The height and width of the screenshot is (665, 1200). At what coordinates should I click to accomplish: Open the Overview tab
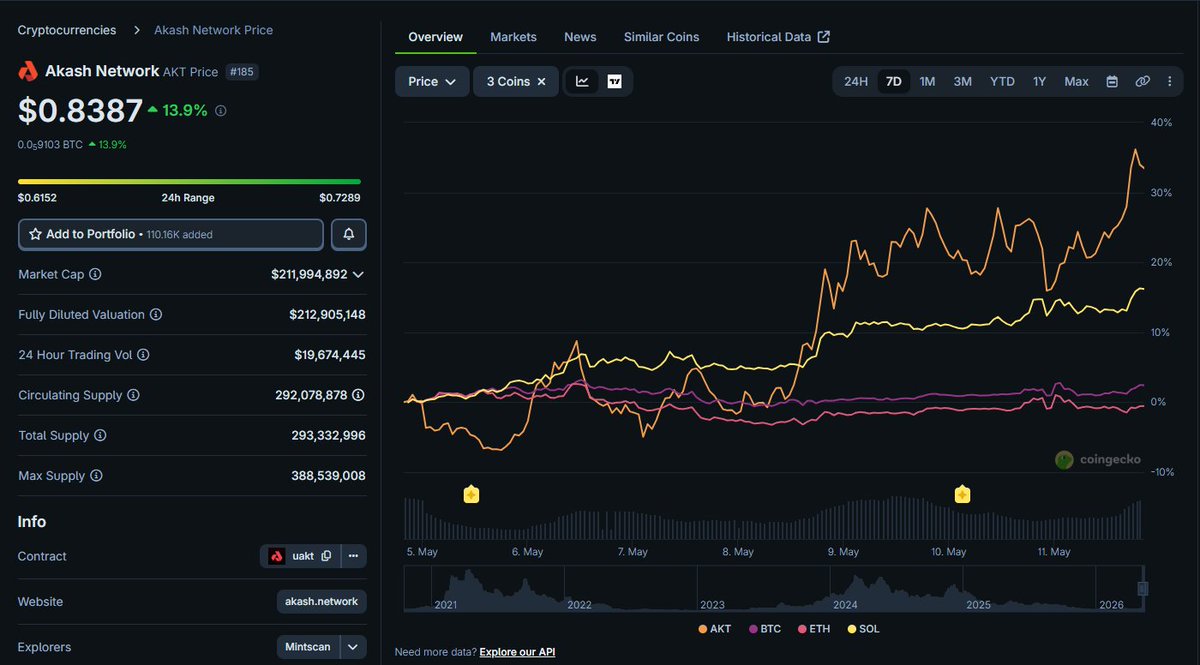(435, 37)
